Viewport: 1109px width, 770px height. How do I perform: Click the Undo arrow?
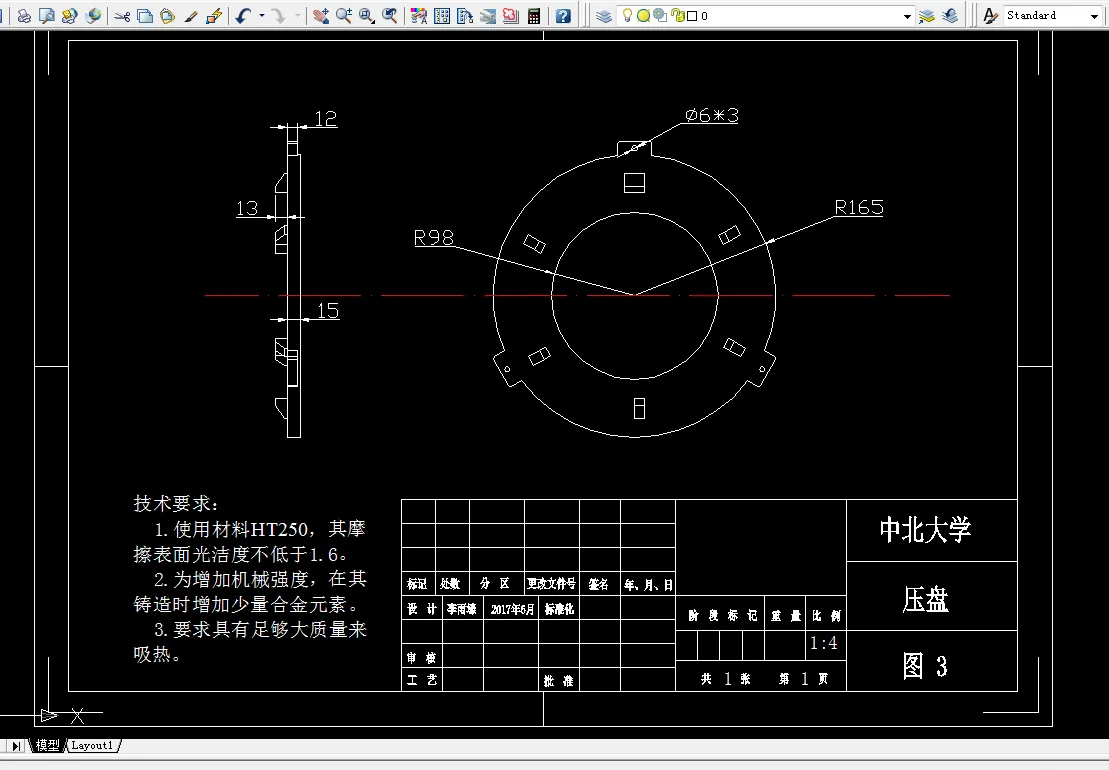coord(244,16)
